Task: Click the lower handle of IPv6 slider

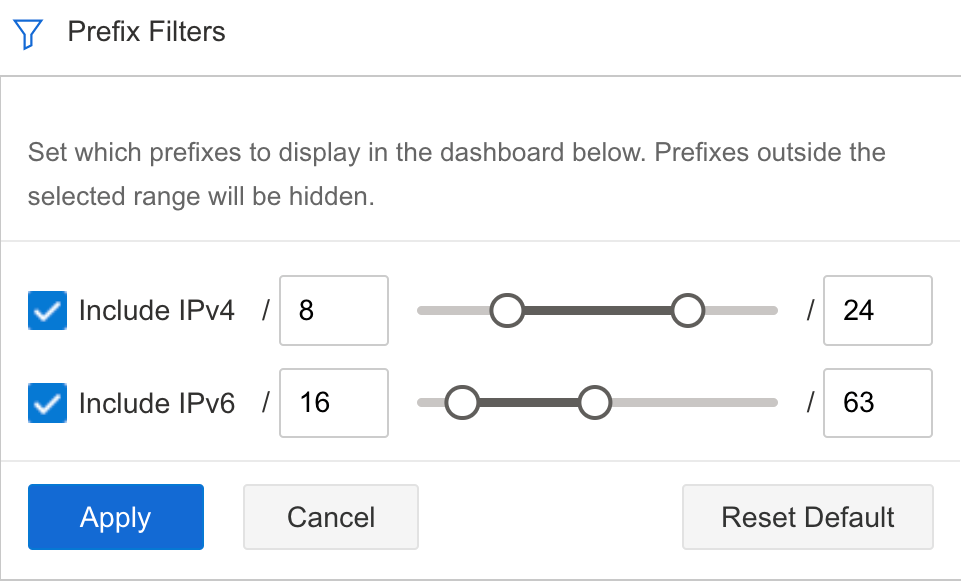Action: [462, 403]
